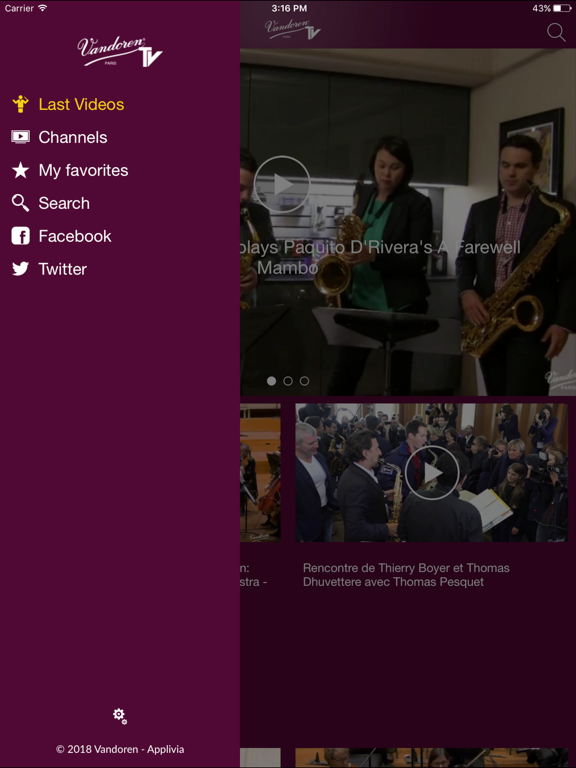
Task: Play the Thierry Boyer Thomas Pesquet video
Action: click(x=432, y=473)
